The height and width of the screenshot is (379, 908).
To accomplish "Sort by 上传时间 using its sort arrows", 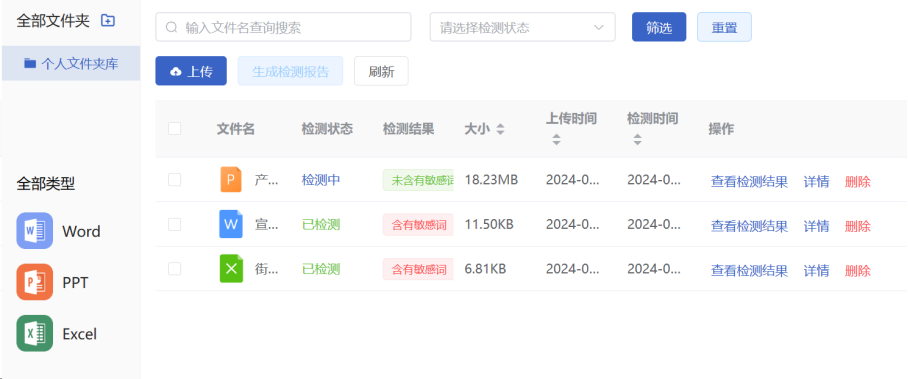I will point(556,140).
